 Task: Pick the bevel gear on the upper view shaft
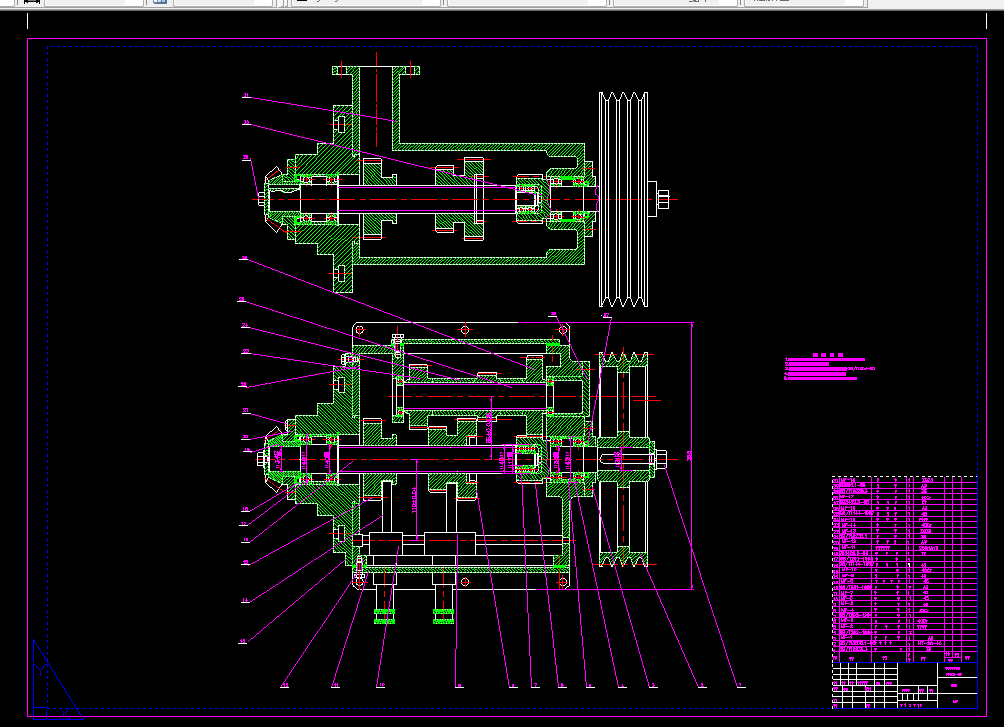(274, 199)
